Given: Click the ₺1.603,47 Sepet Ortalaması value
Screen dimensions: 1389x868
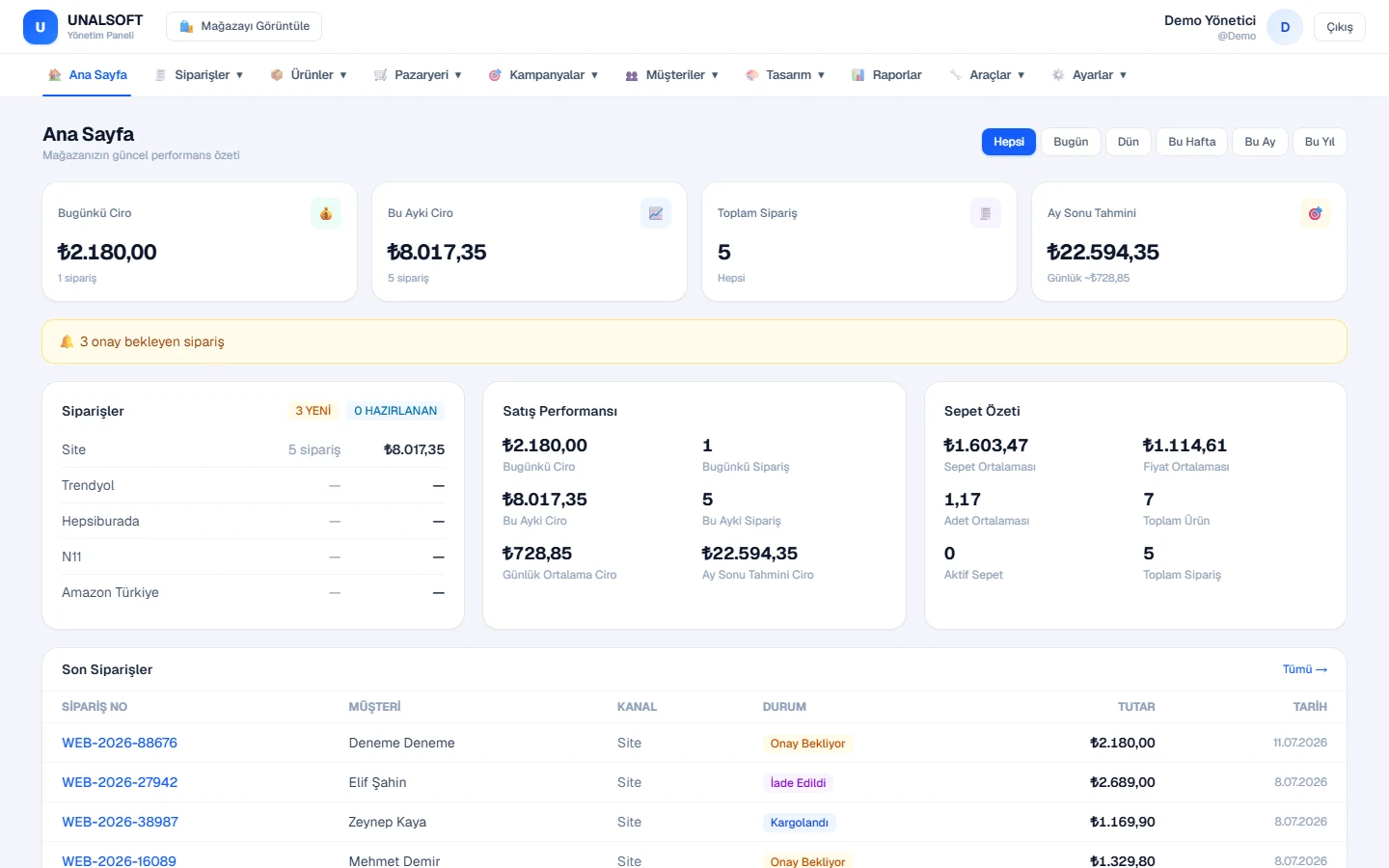Looking at the screenshot, I should click(x=986, y=446).
